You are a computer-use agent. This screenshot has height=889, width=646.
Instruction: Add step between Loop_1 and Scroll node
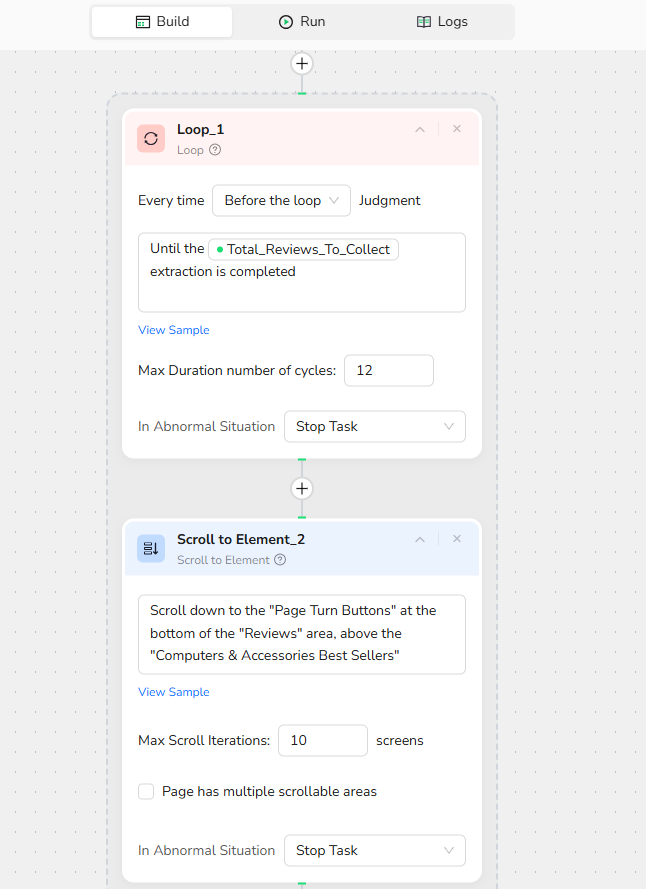[302, 489]
